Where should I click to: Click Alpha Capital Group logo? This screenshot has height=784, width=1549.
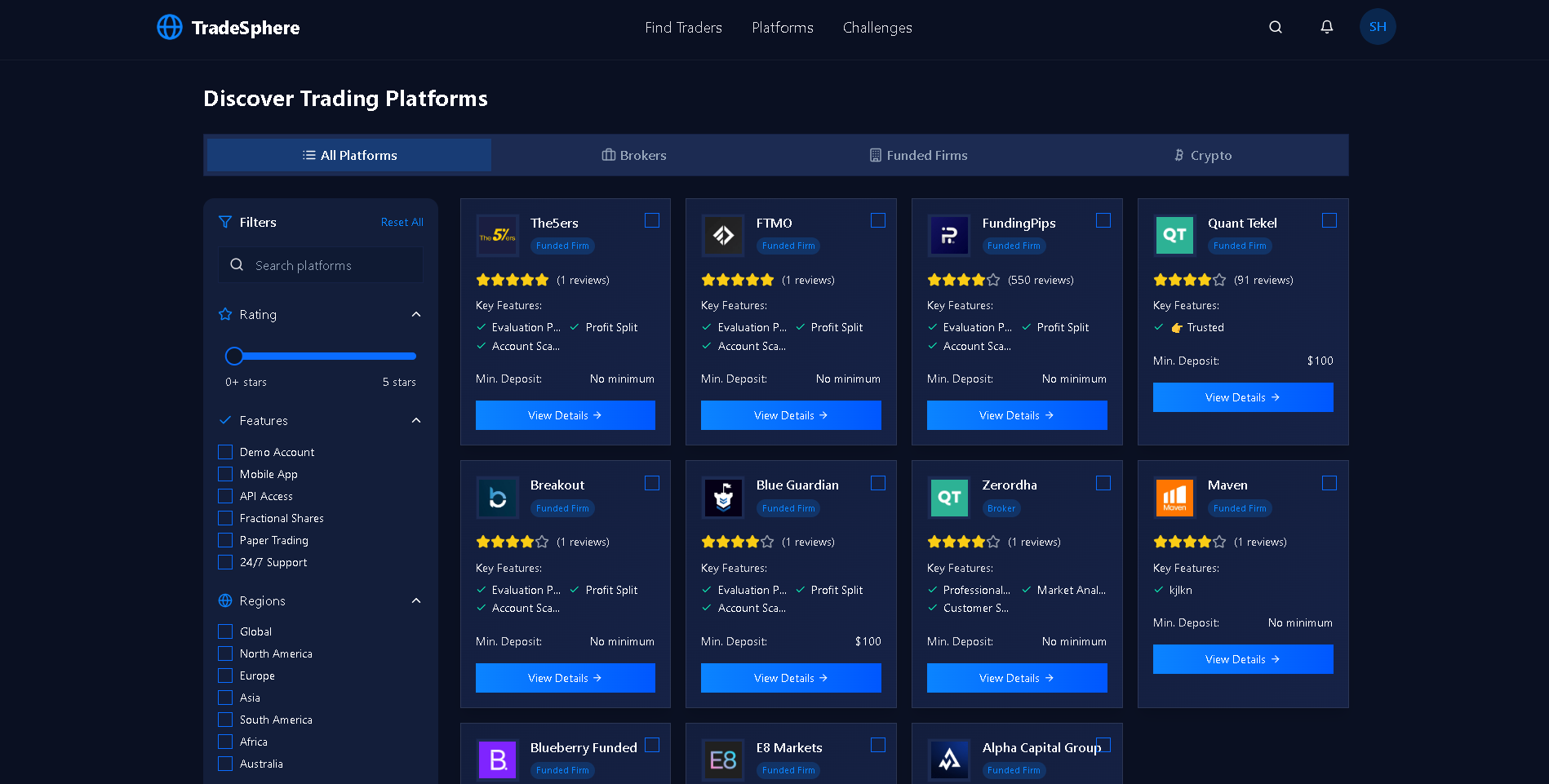949,760
